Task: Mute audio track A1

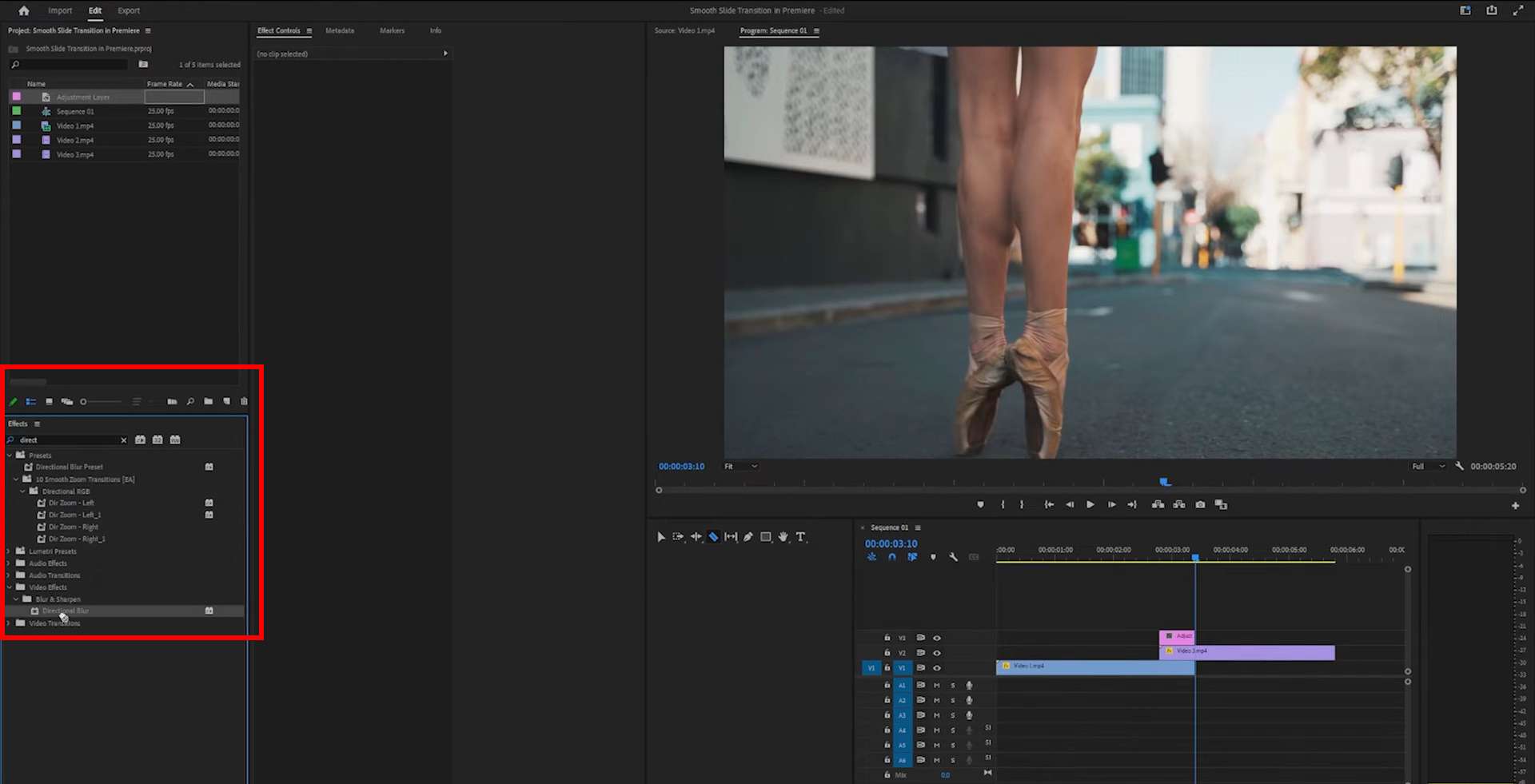Action: [x=937, y=685]
